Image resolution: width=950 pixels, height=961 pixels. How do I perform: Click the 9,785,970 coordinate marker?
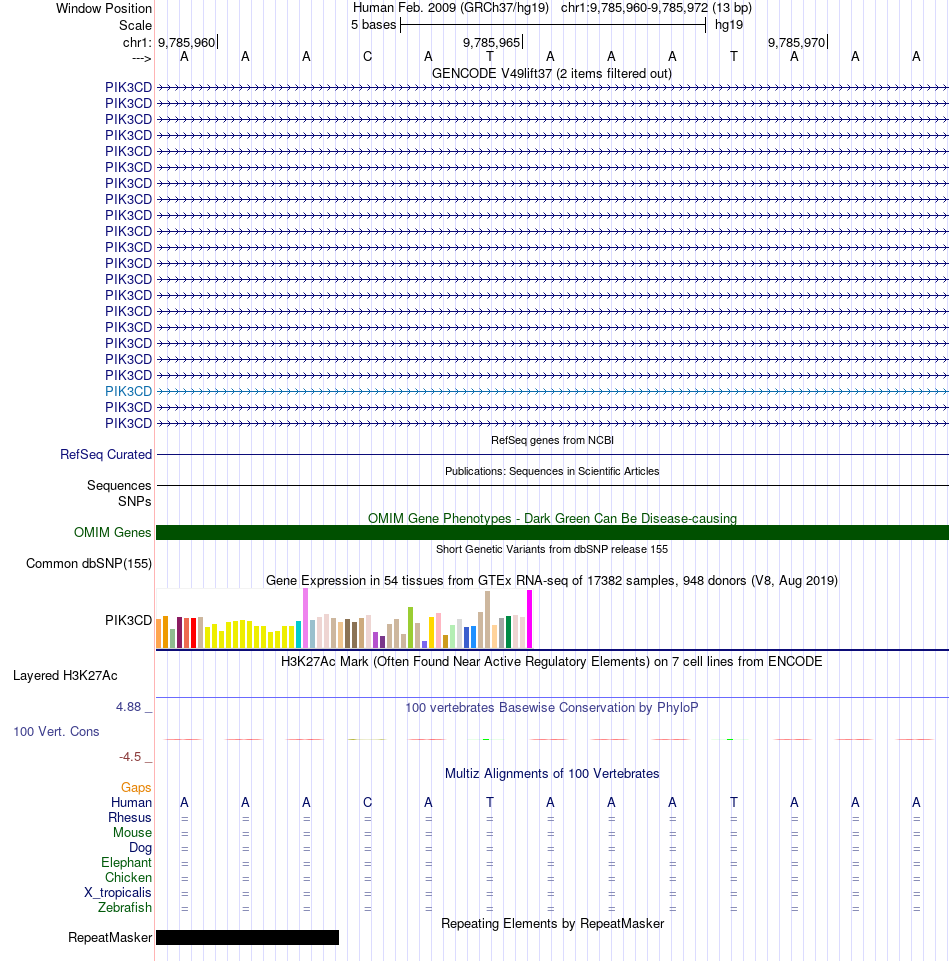797,42
